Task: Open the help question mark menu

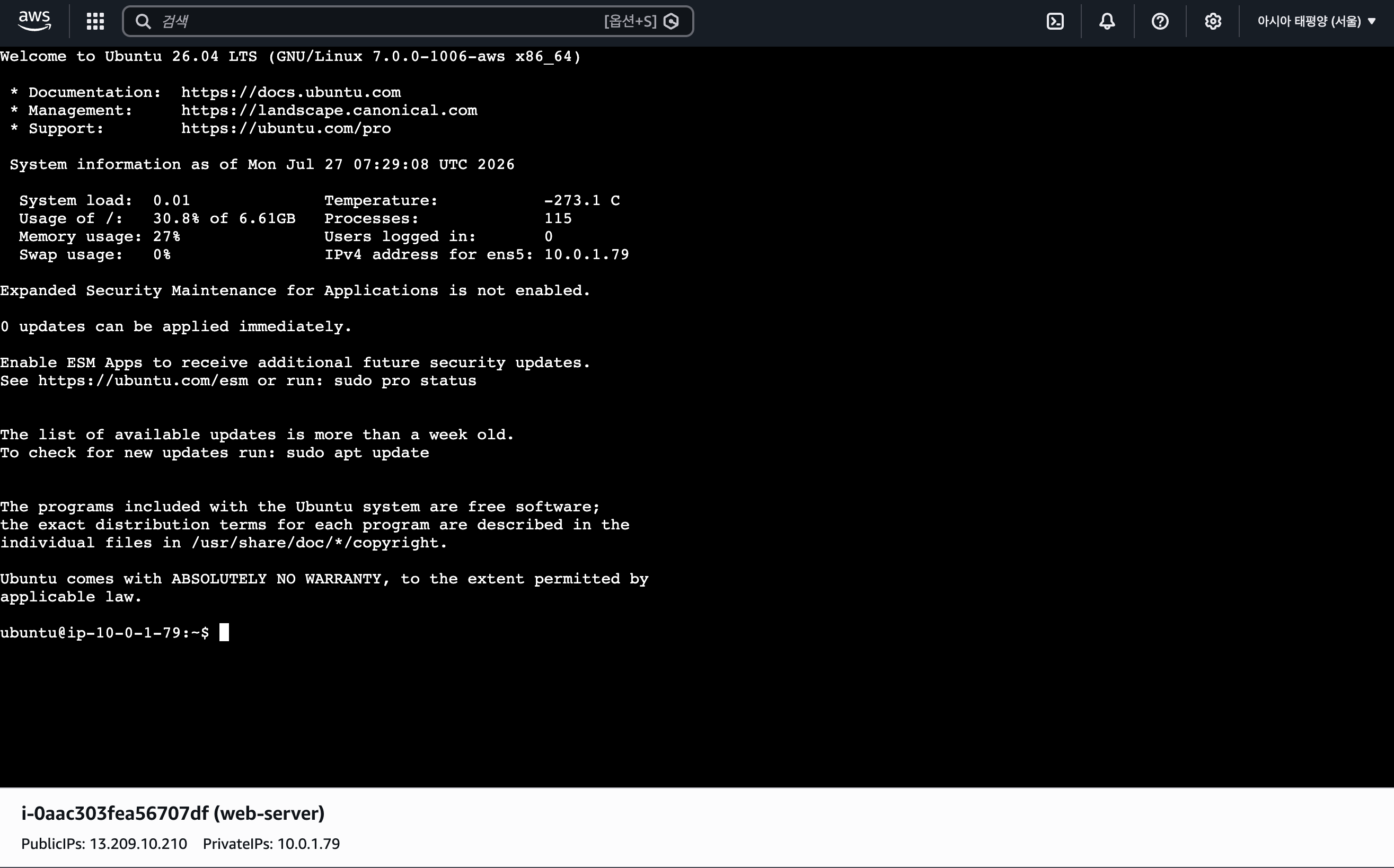Action: coord(1160,21)
